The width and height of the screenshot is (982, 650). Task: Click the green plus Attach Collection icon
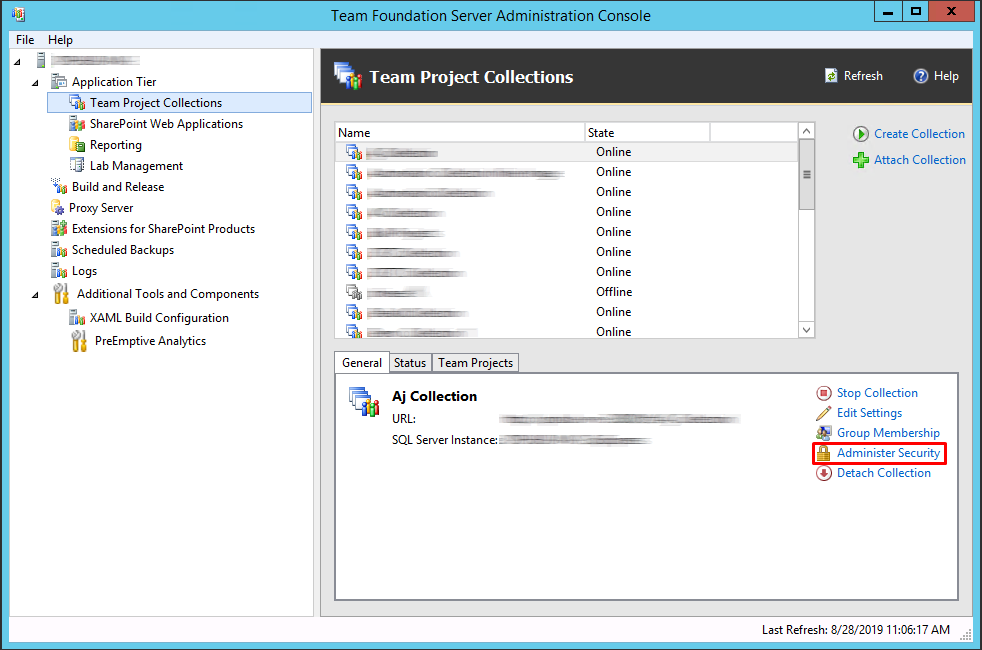click(861, 160)
